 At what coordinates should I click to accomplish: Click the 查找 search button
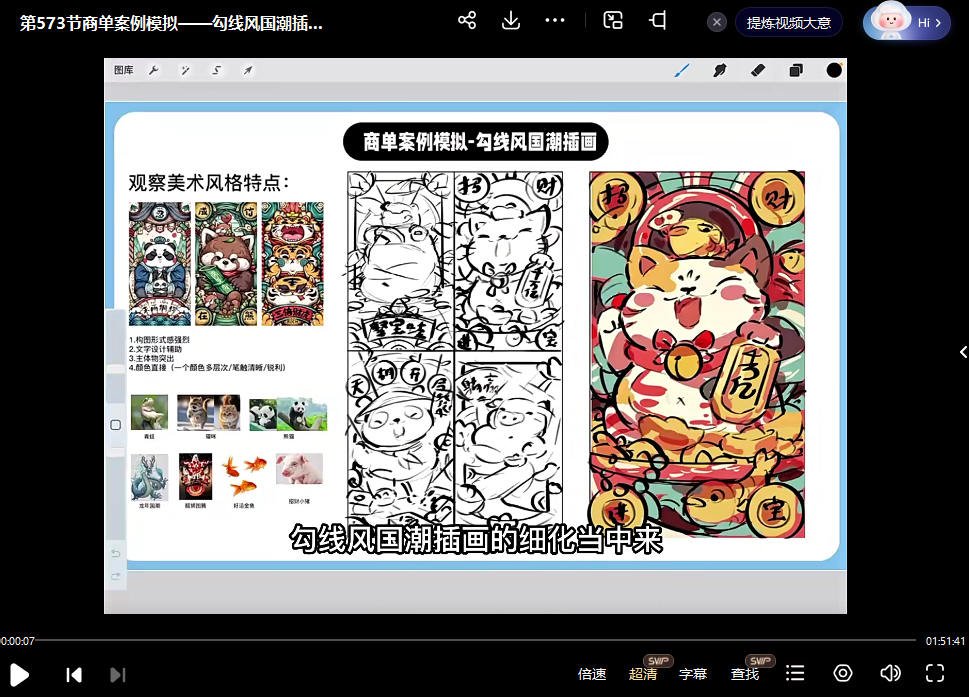pyautogui.click(x=744, y=674)
